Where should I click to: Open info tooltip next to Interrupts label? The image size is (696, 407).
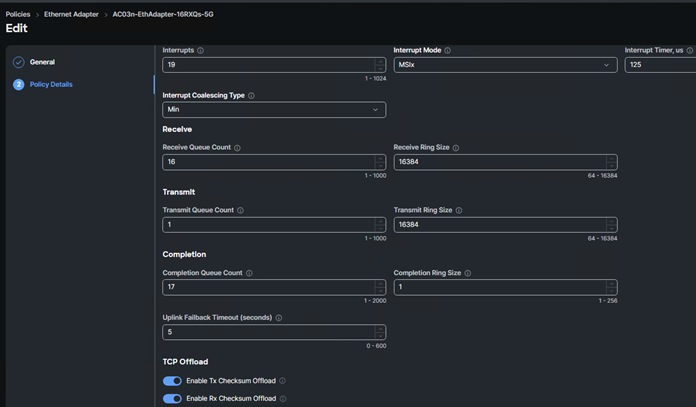[x=201, y=51]
